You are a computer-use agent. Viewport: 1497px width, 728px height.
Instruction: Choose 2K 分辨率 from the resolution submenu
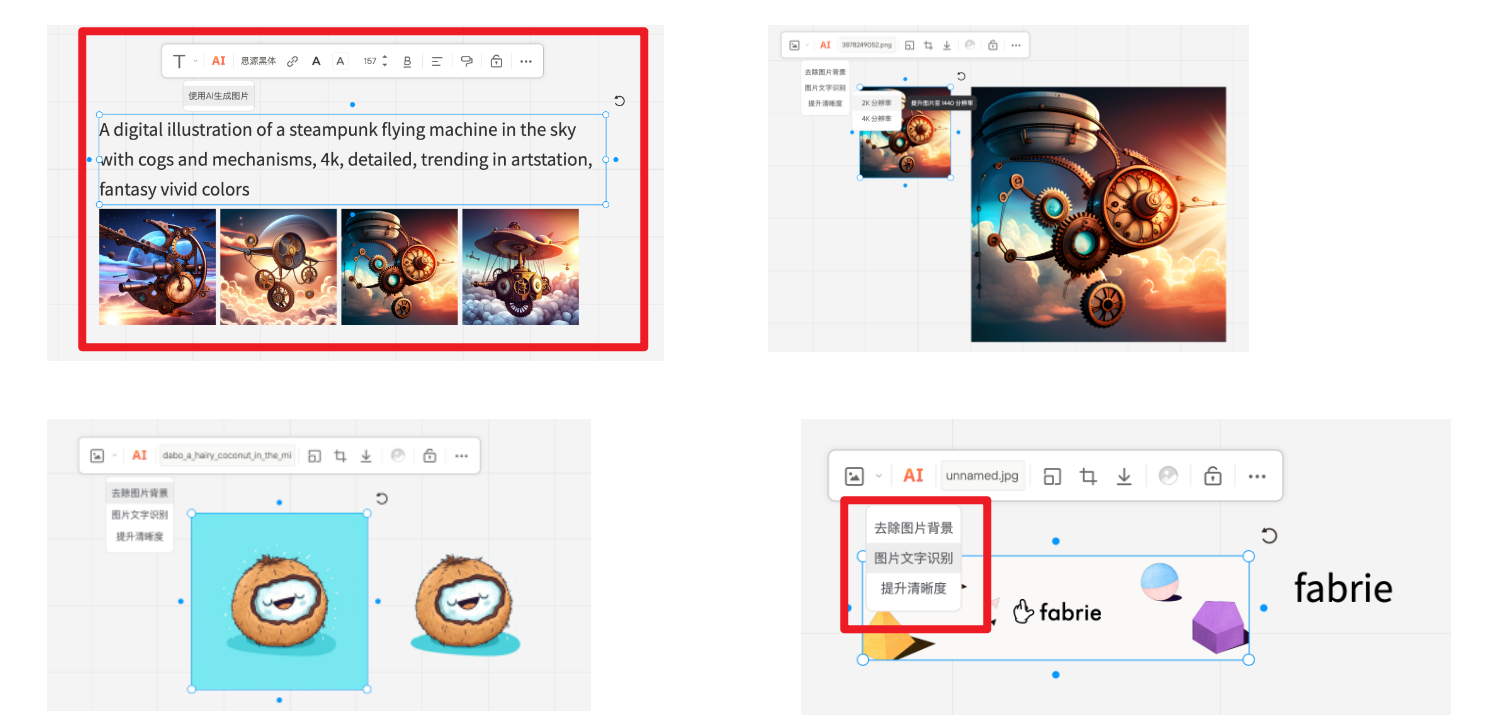pos(877,103)
